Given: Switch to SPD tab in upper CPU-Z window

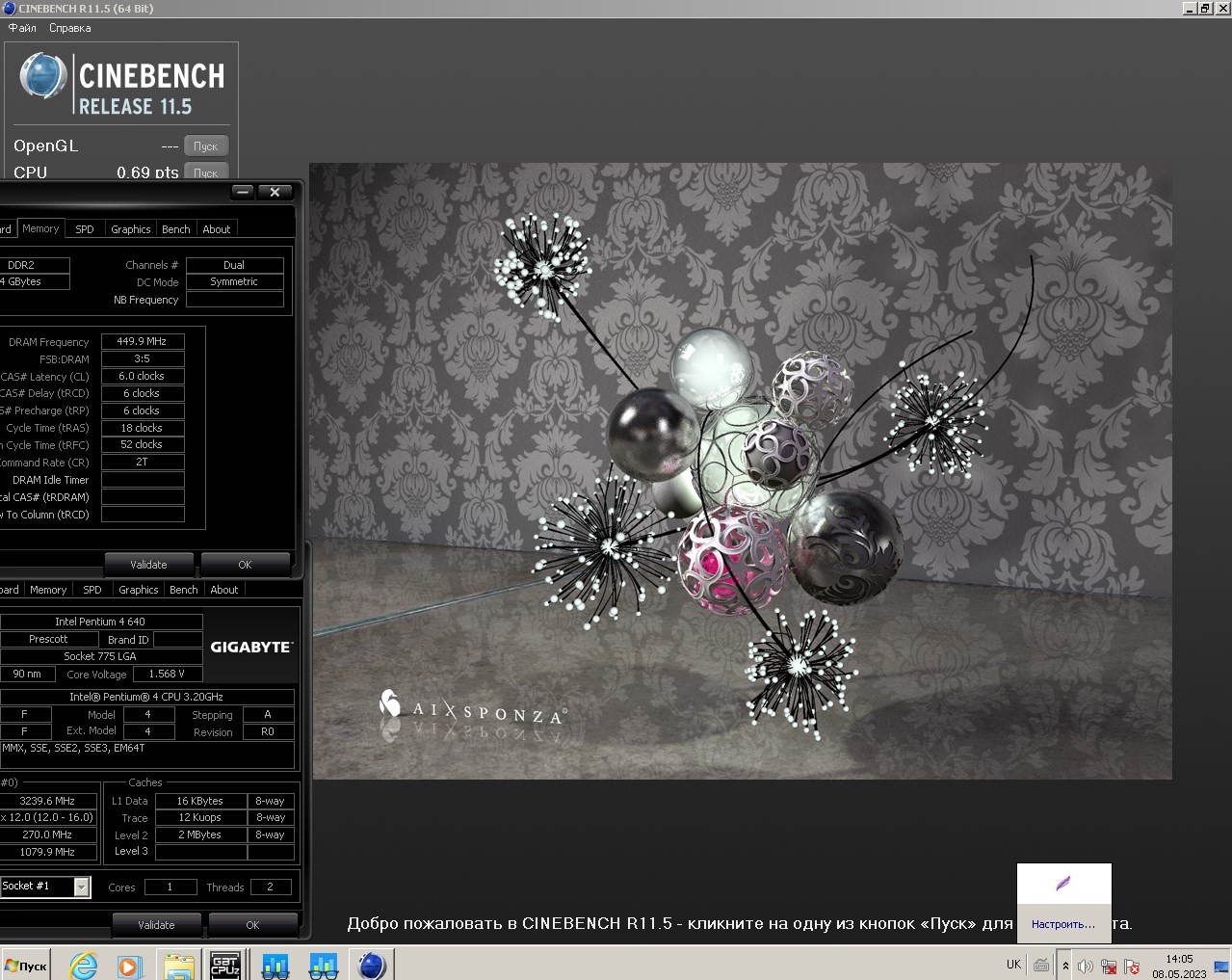Looking at the screenshot, I should (85, 229).
